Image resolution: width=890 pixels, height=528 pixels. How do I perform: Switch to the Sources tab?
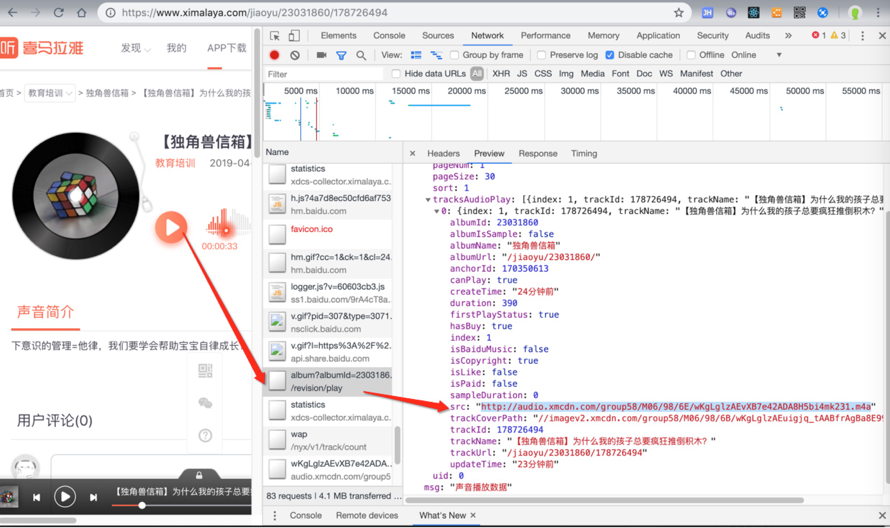pyautogui.click(x=438, y=36)
